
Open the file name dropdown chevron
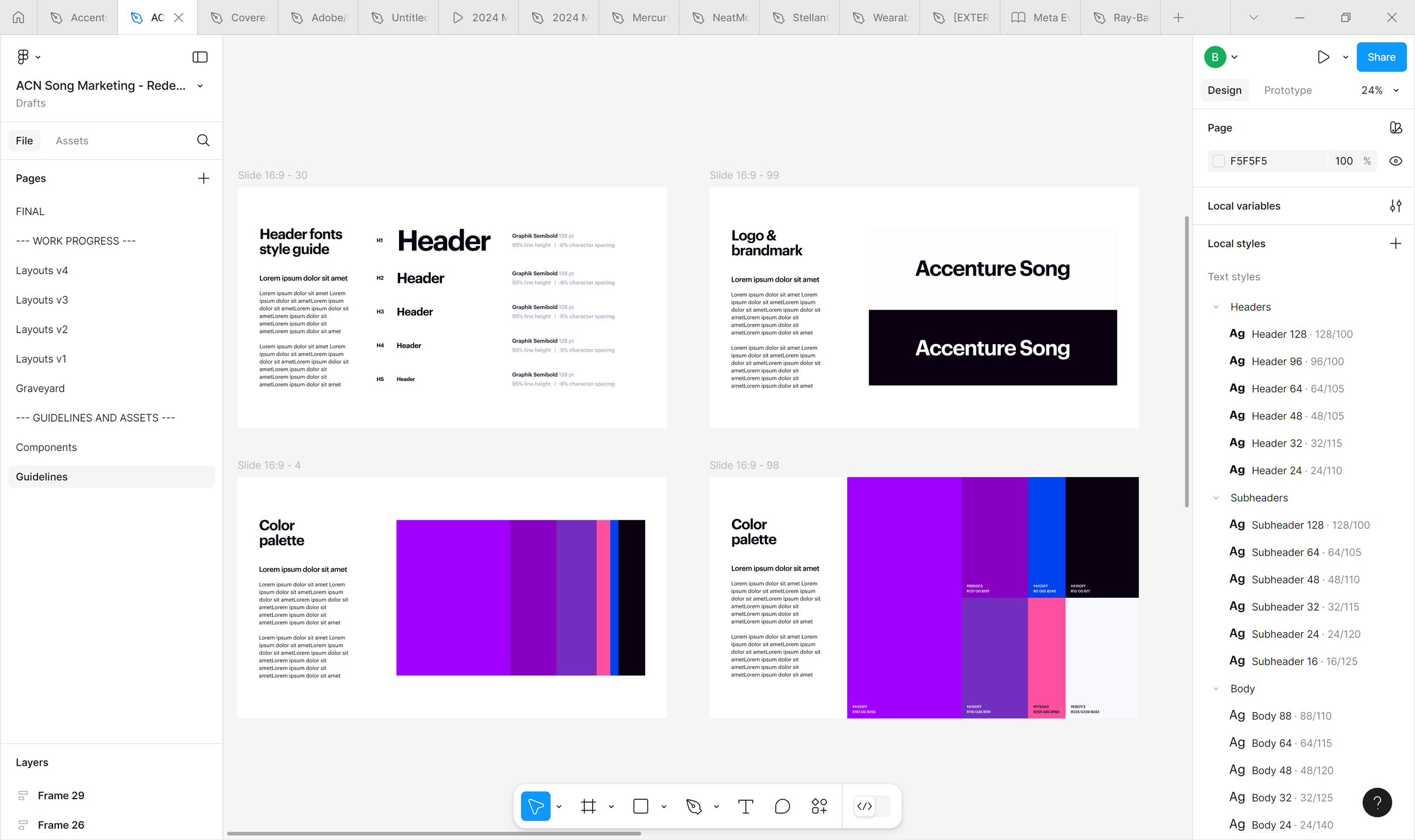200,86
